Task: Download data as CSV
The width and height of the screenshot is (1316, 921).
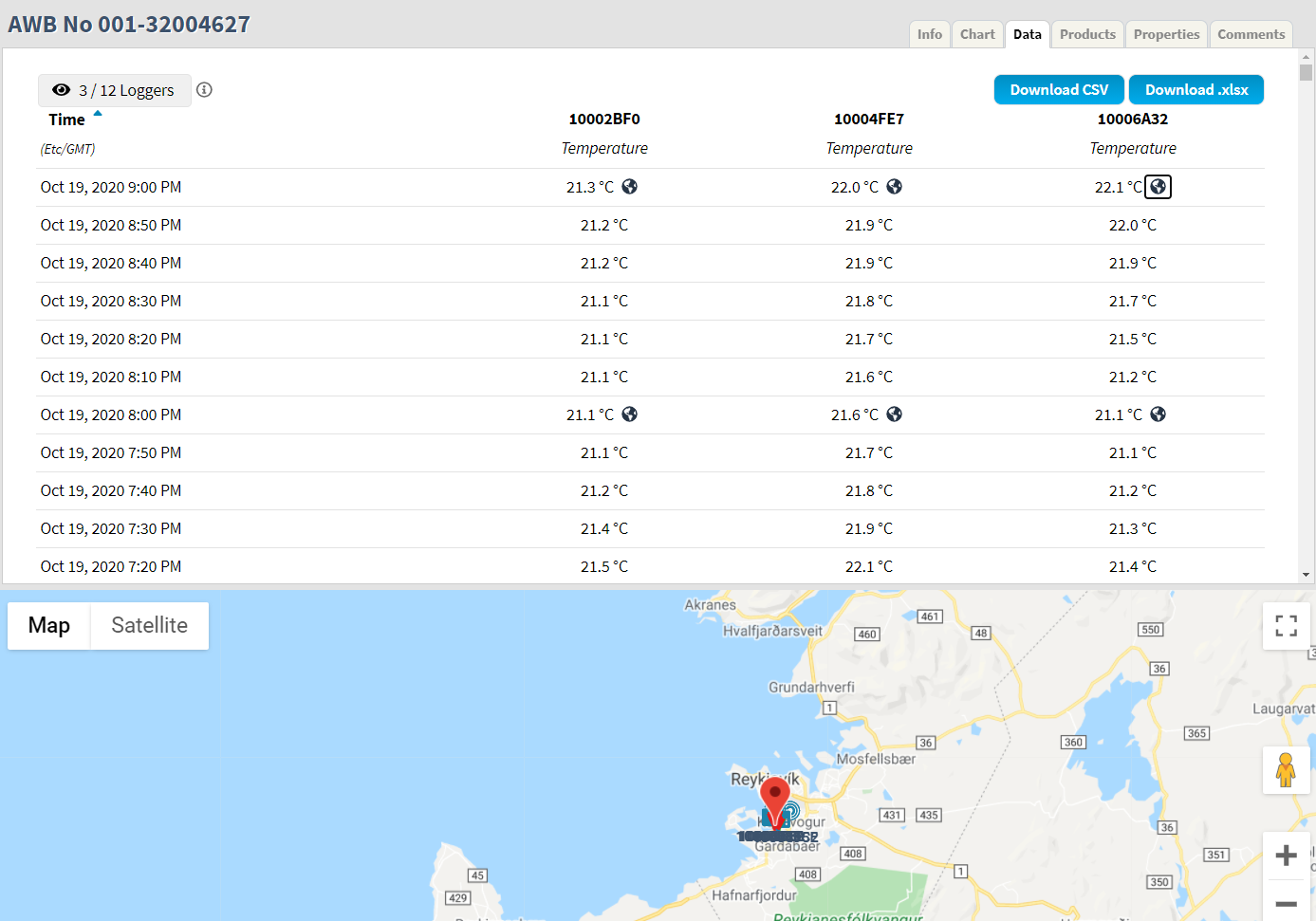Action: (1059, 90)
